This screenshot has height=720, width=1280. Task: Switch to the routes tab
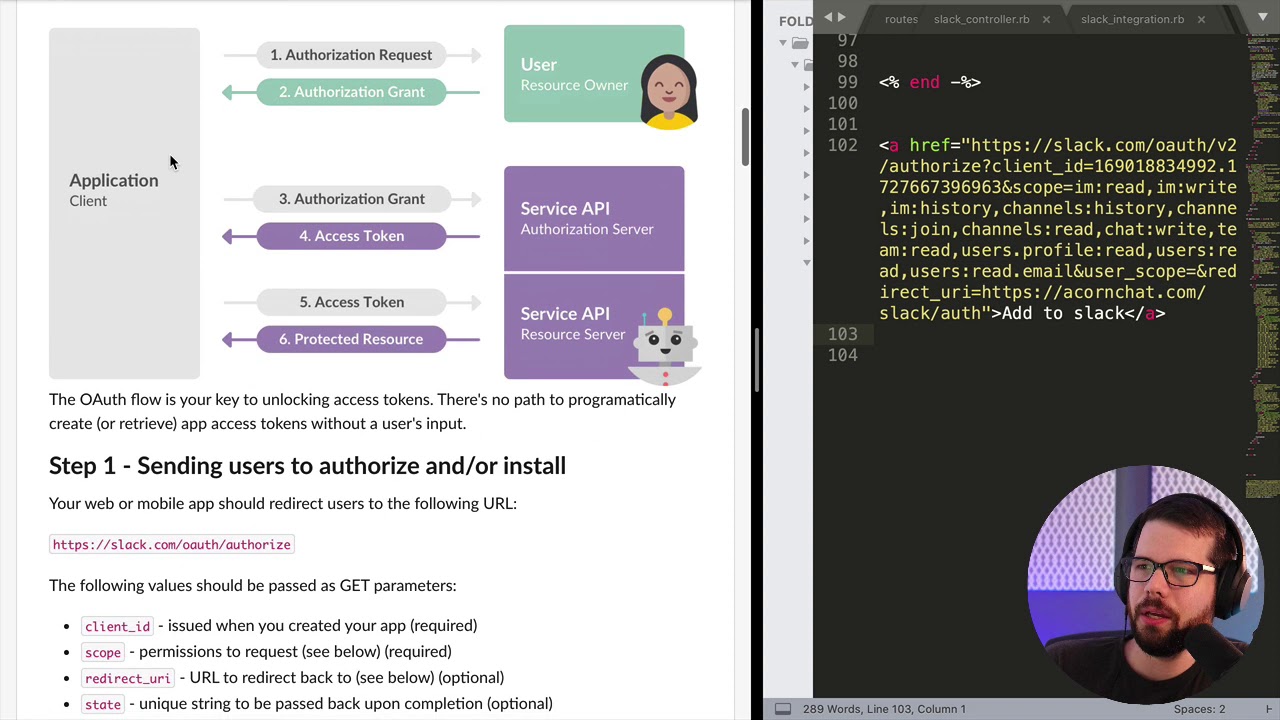[900, 19]
